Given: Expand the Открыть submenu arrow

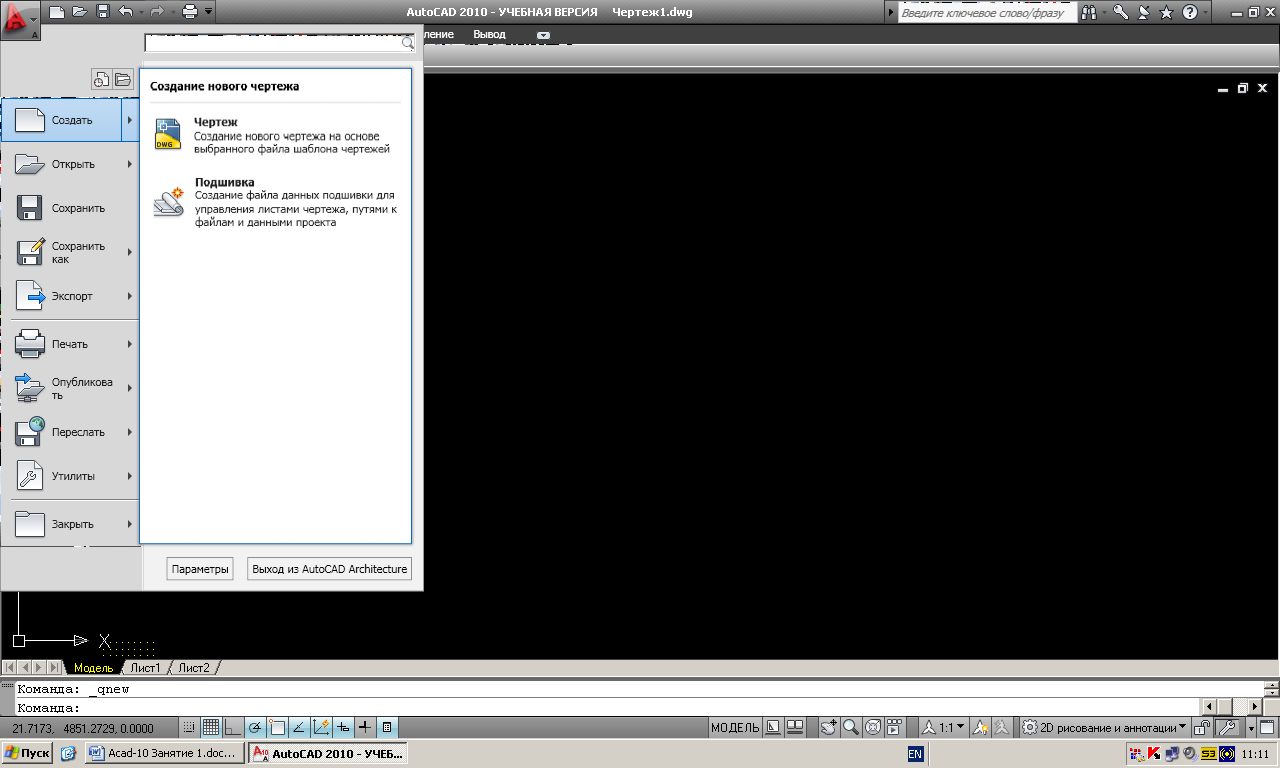Looking at the screenshot, I should (130, 164).
